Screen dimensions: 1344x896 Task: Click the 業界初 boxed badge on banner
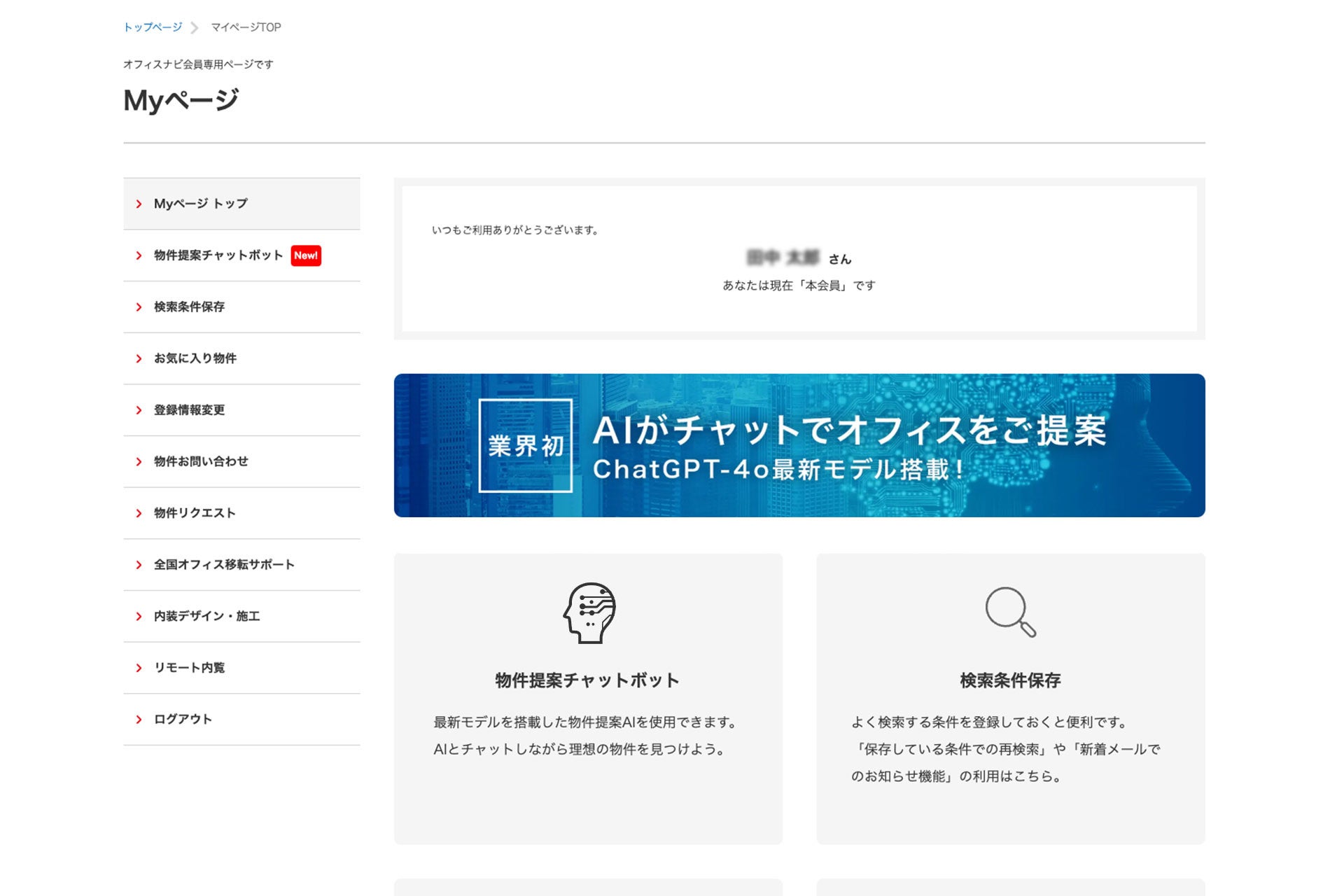coord(525,446)
